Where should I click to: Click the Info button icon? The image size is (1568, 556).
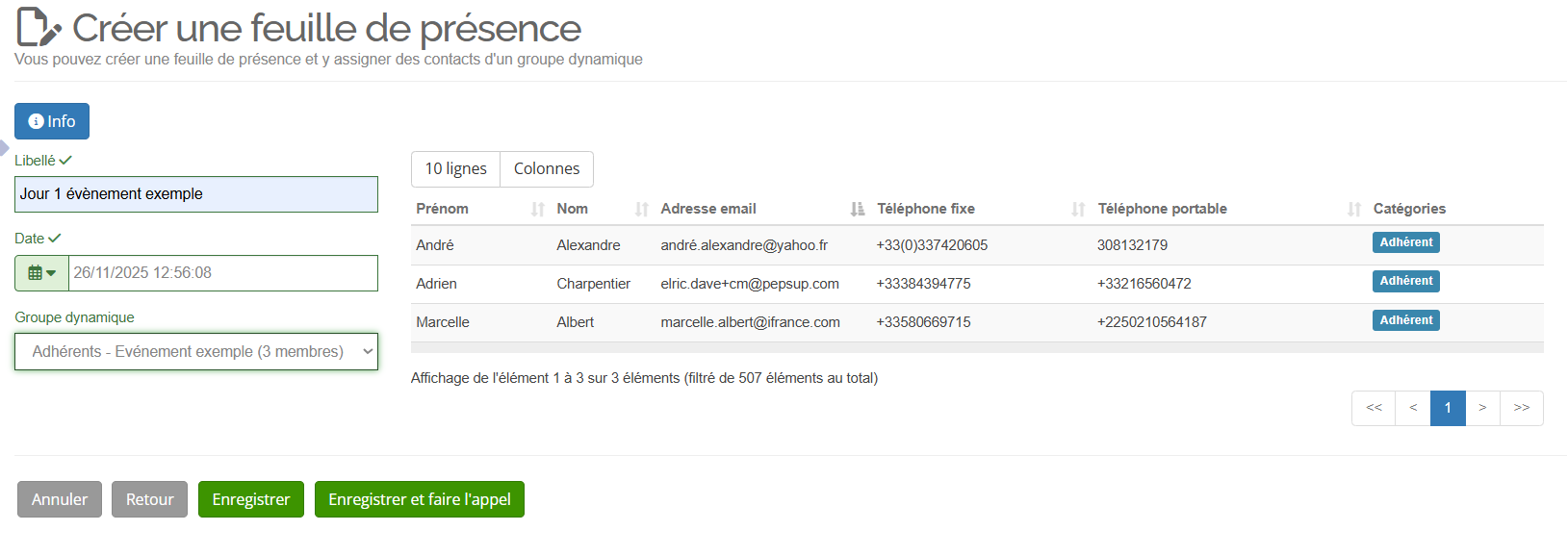pyautogui.click(x=37, y=121)
